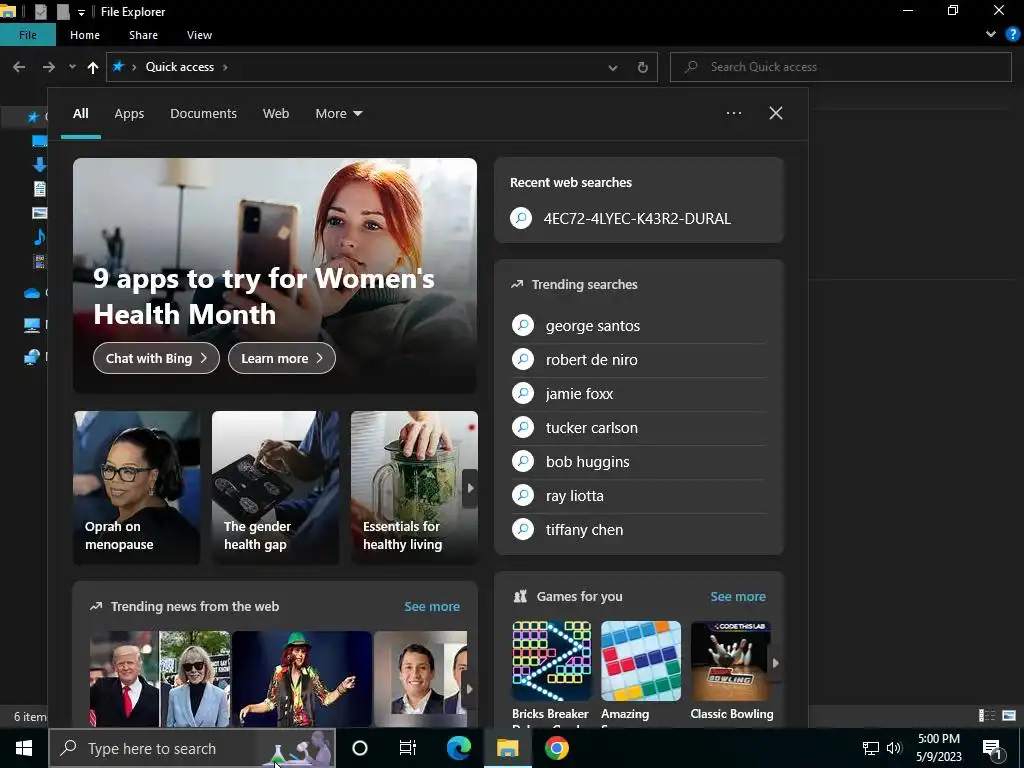The width and height of the screenshot is (1024, 768).
Task: Expand the ribbon chevron
Action: [991, 35]
